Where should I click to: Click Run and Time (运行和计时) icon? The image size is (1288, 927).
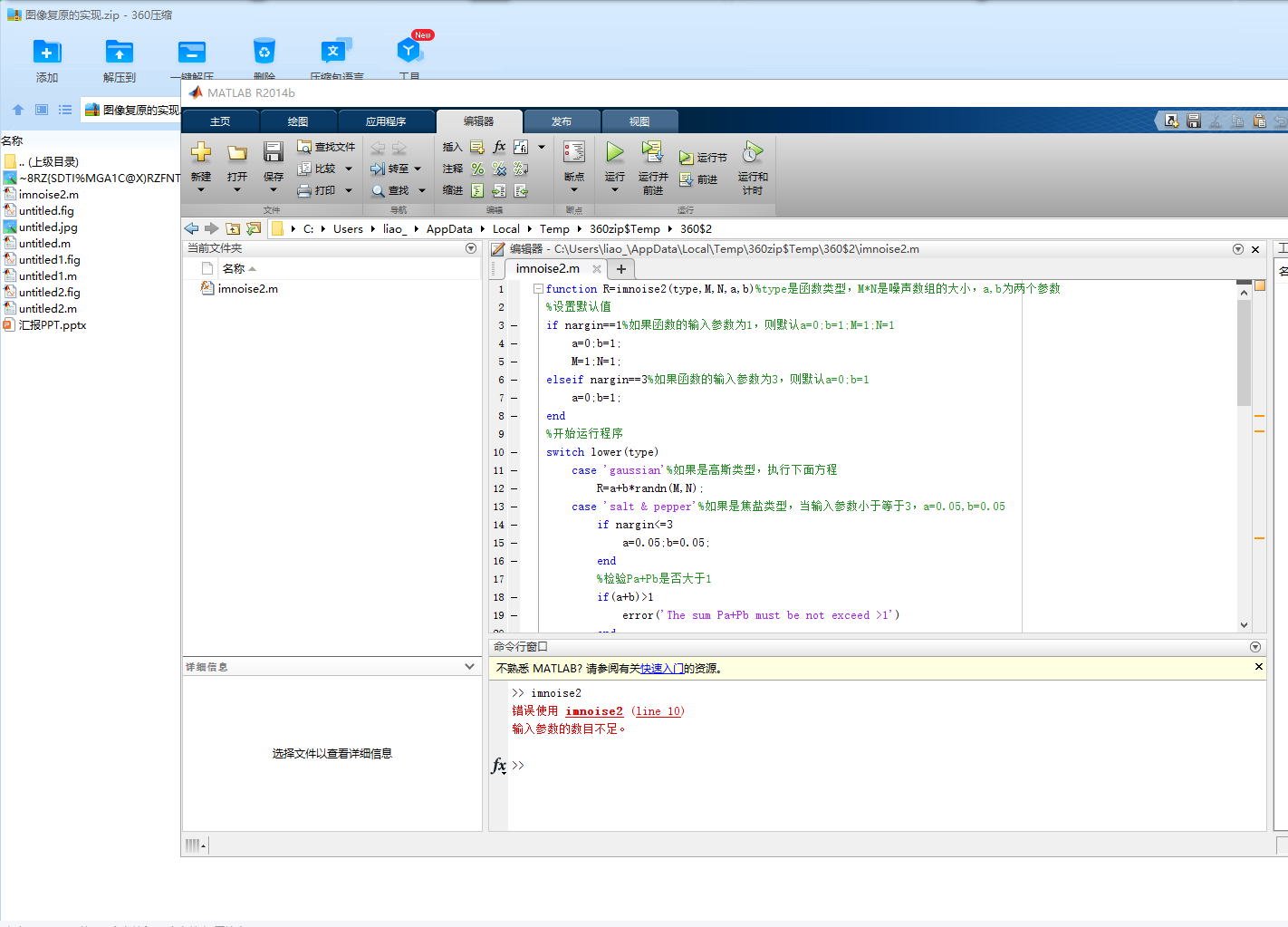click(x=752, y=152)
